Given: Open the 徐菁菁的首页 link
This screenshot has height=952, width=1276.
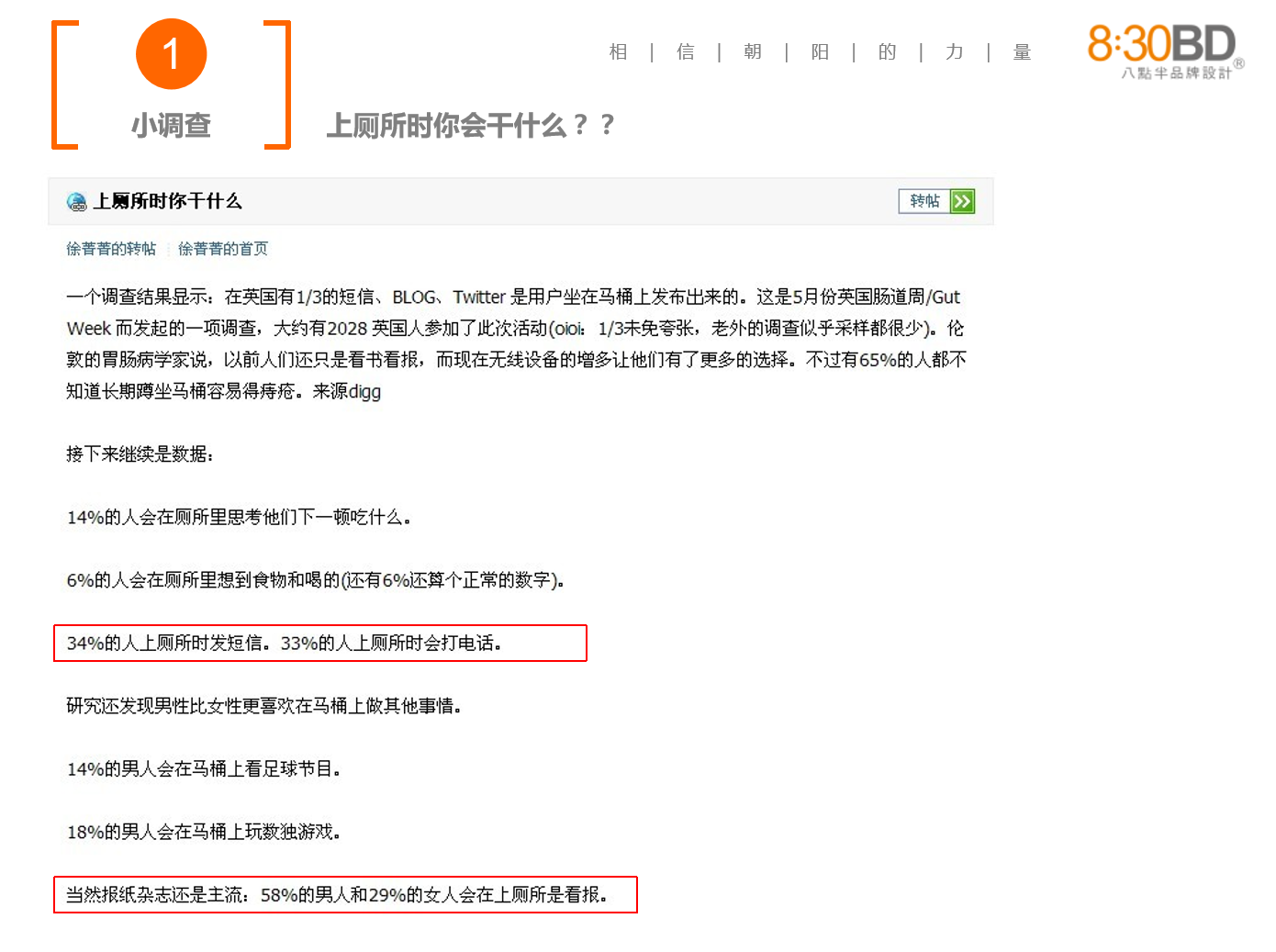Looking at the screenshot, I should tap(223, 249).
